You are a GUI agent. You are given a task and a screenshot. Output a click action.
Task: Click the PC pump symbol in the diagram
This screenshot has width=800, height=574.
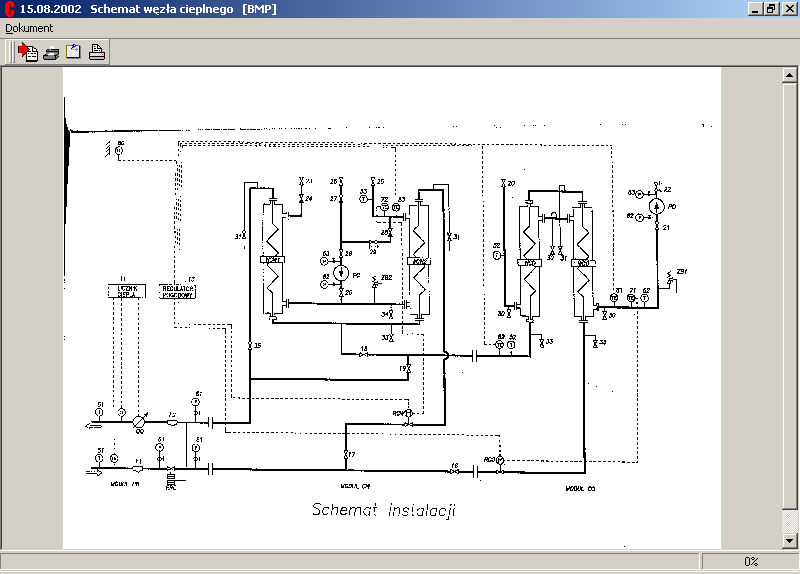(341, 273)
